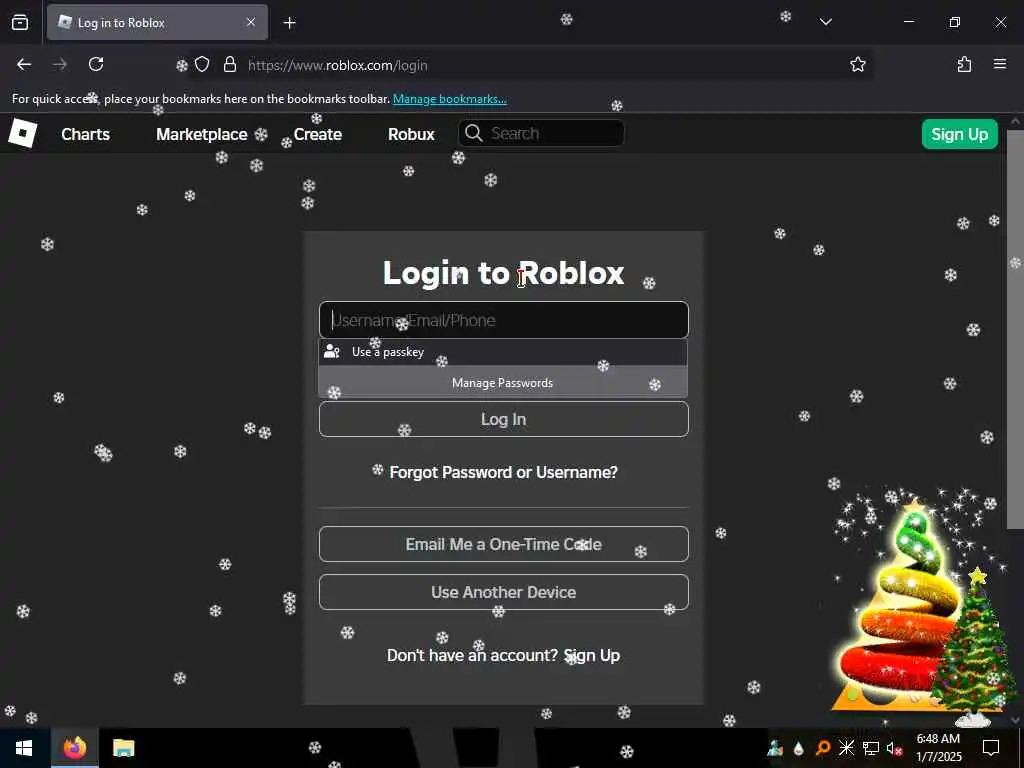Close the Log in to Roblox tab

pyautogui.click(x=251, y=22)
